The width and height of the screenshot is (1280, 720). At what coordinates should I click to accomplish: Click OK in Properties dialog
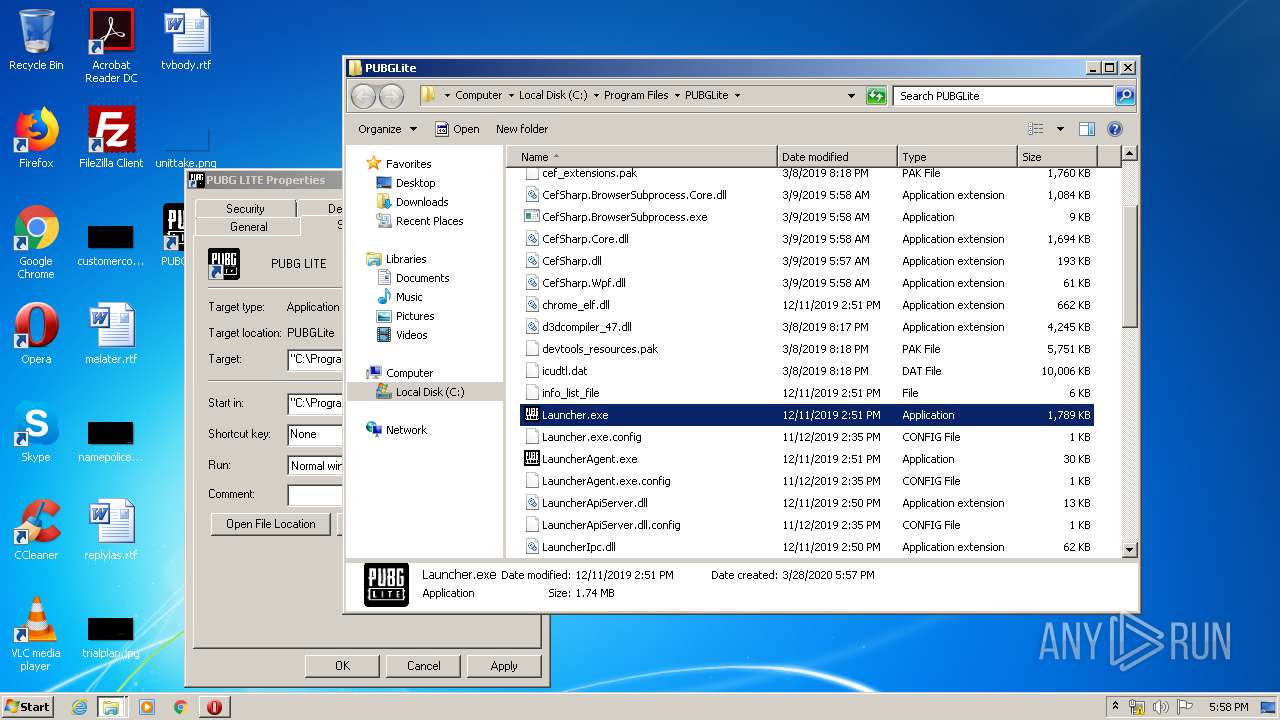tap(342, 666)
